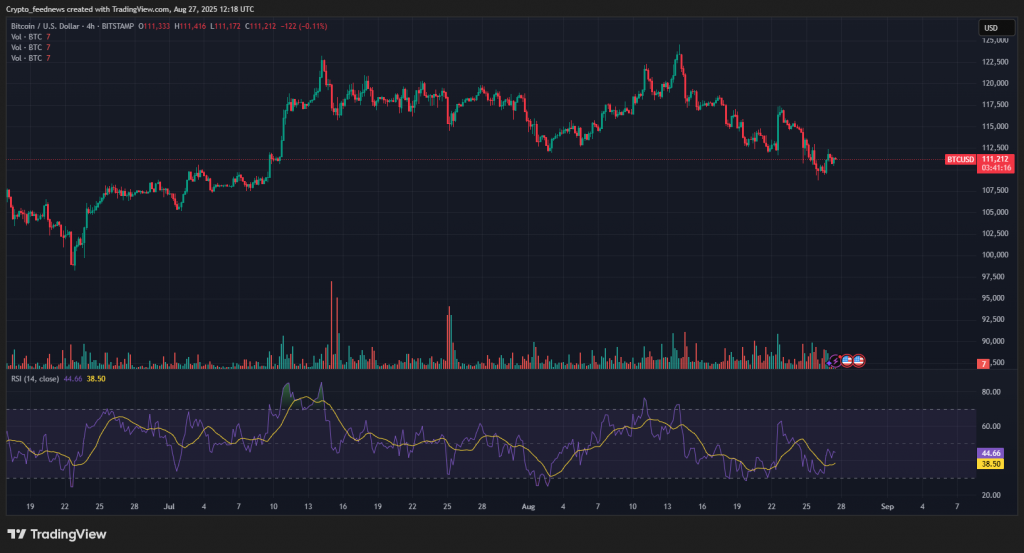Click the RSI (14, close) indicator legend
Image resolution: width=1024 pixels, height=553 pixels.
point(34,379)
